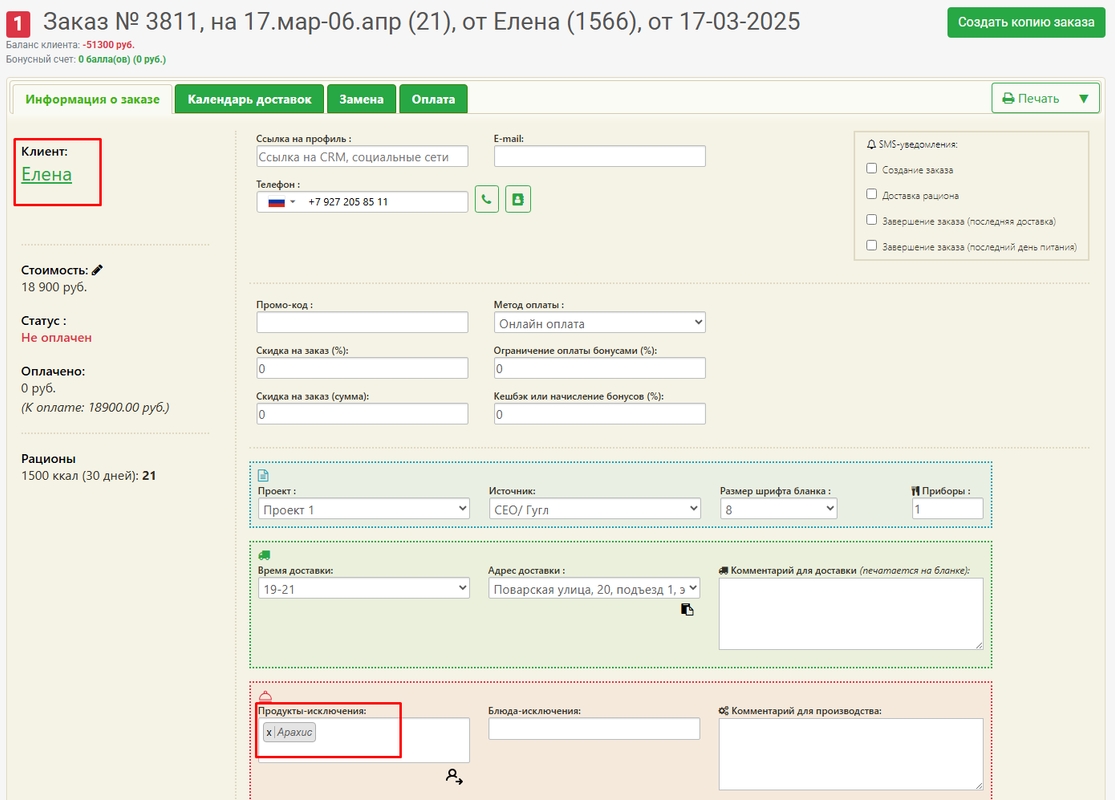Click the green contact card icon
The image size is (1115, 800).
click(x=518, y=200)
